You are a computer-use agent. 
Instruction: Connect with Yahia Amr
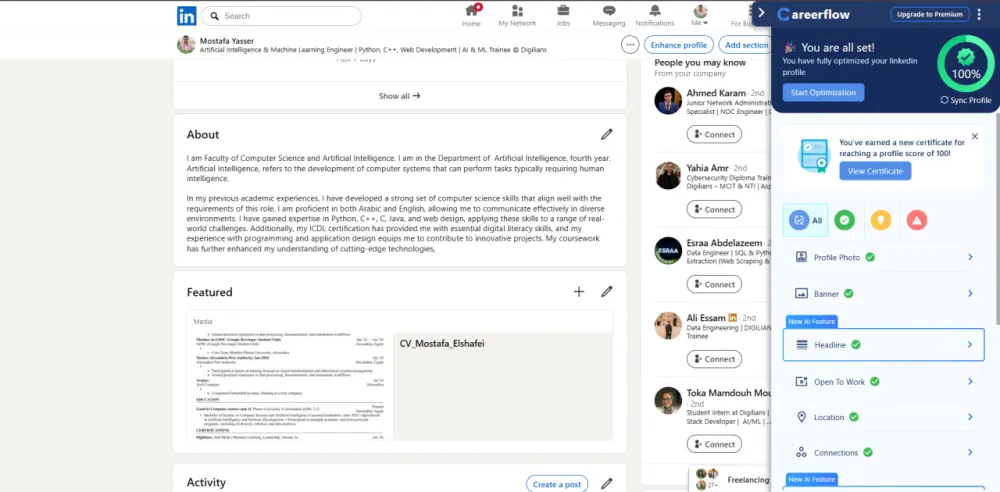click(714, 209)
